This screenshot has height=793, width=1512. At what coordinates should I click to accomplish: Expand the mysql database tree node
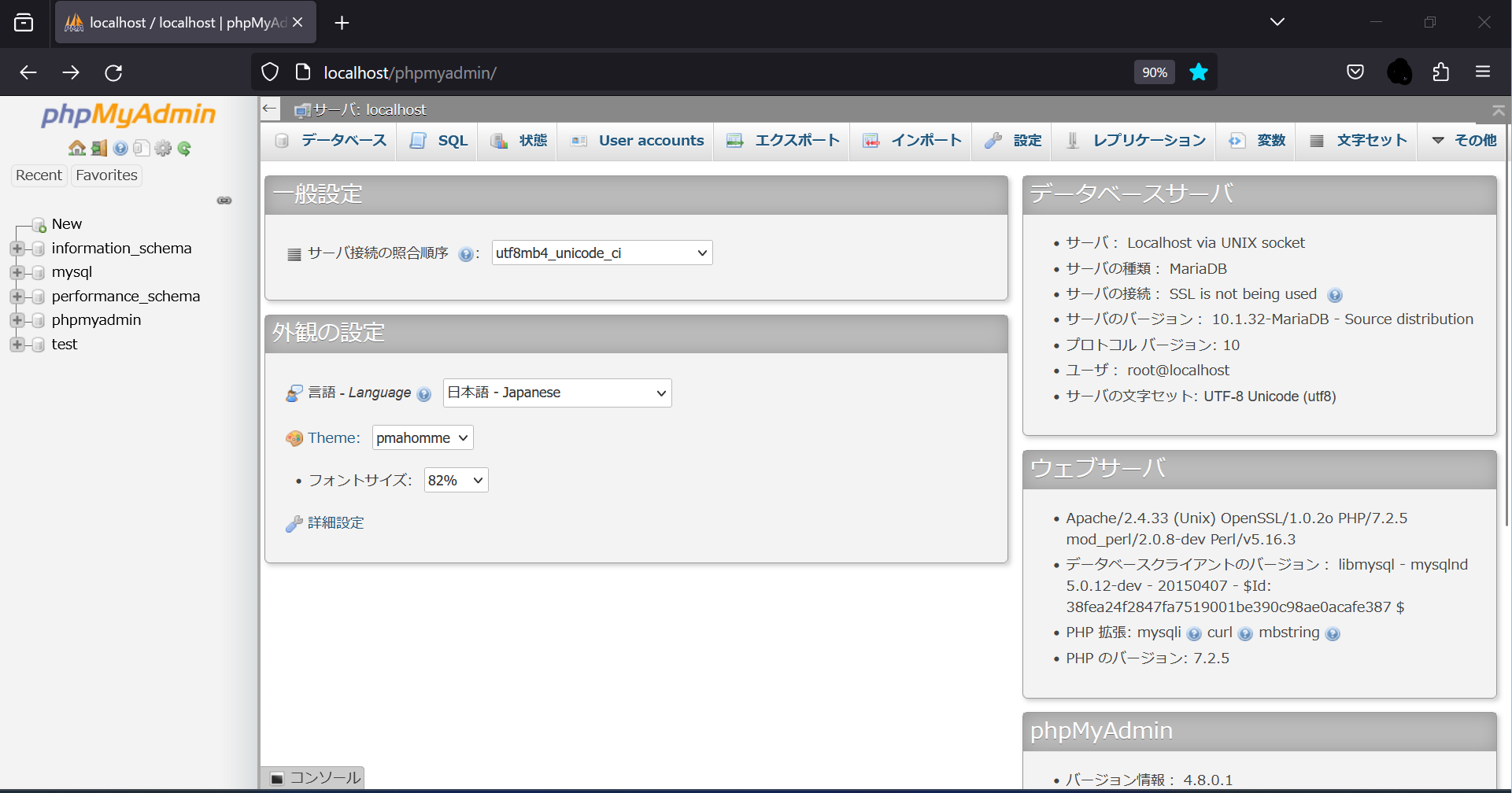[17, 272]
